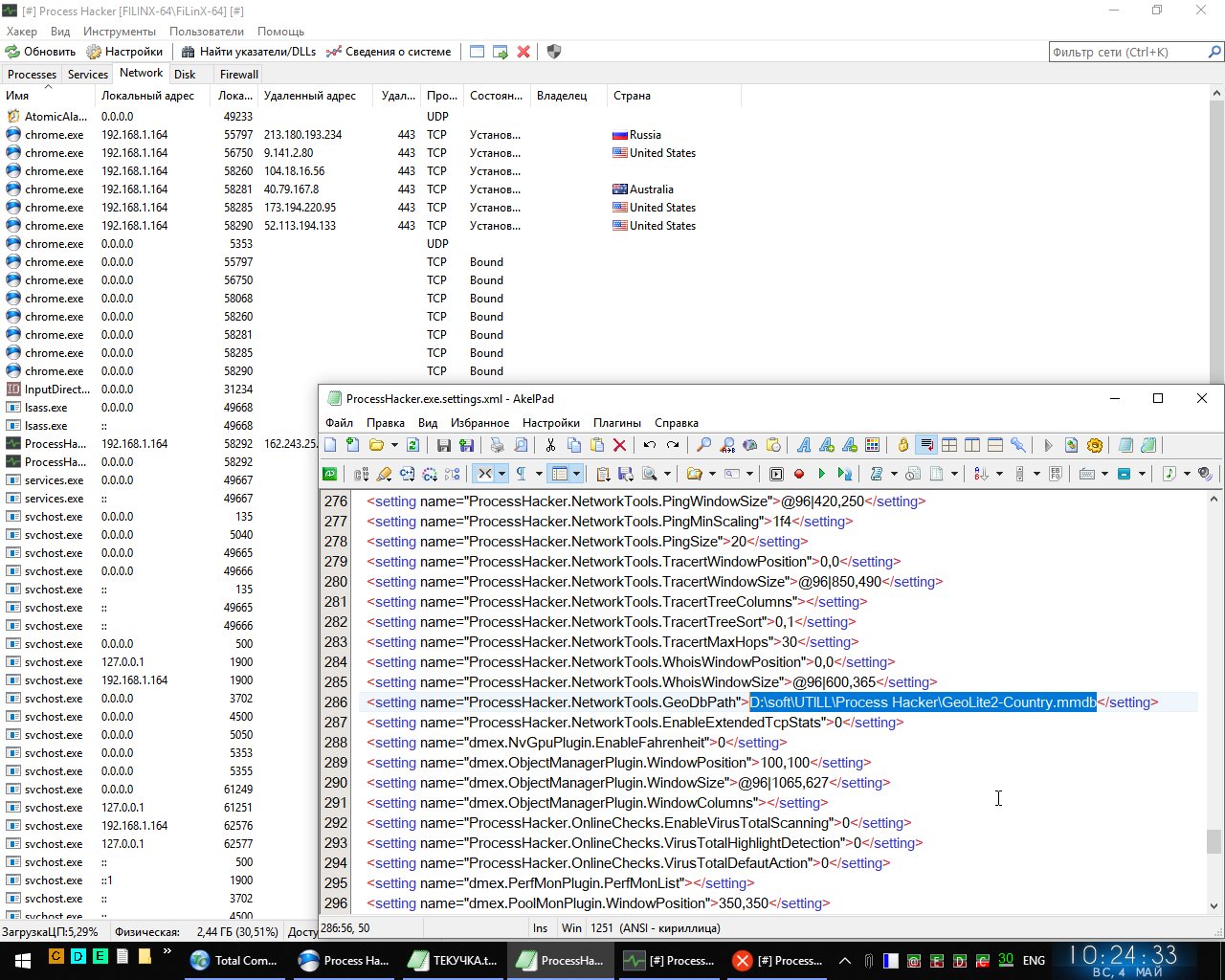Open the paragraph mark dropdown arrow
This screenshot has width=1225, height=980.
[539, 474]
